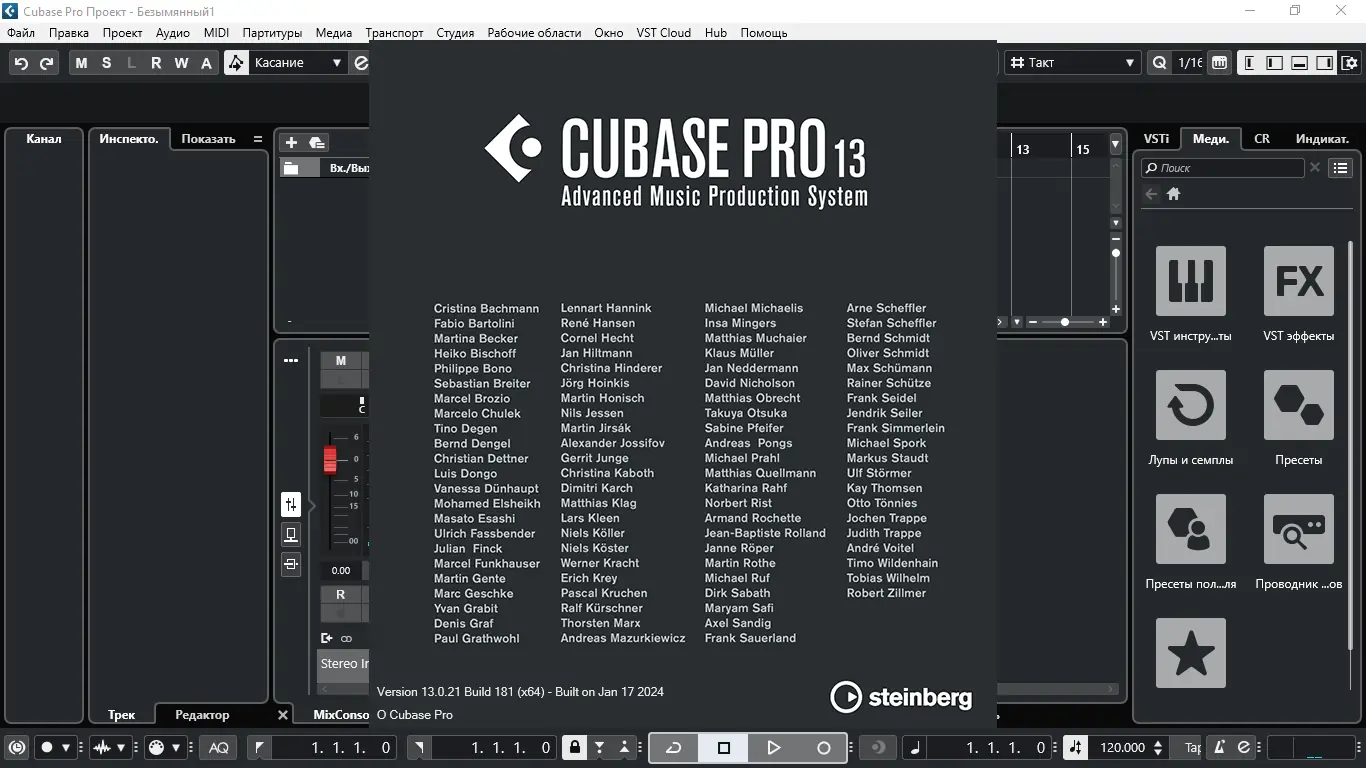This screenshot has width=1366, height=768.
Task: Open the VST Cloud menu
Action: click(664, 33)
